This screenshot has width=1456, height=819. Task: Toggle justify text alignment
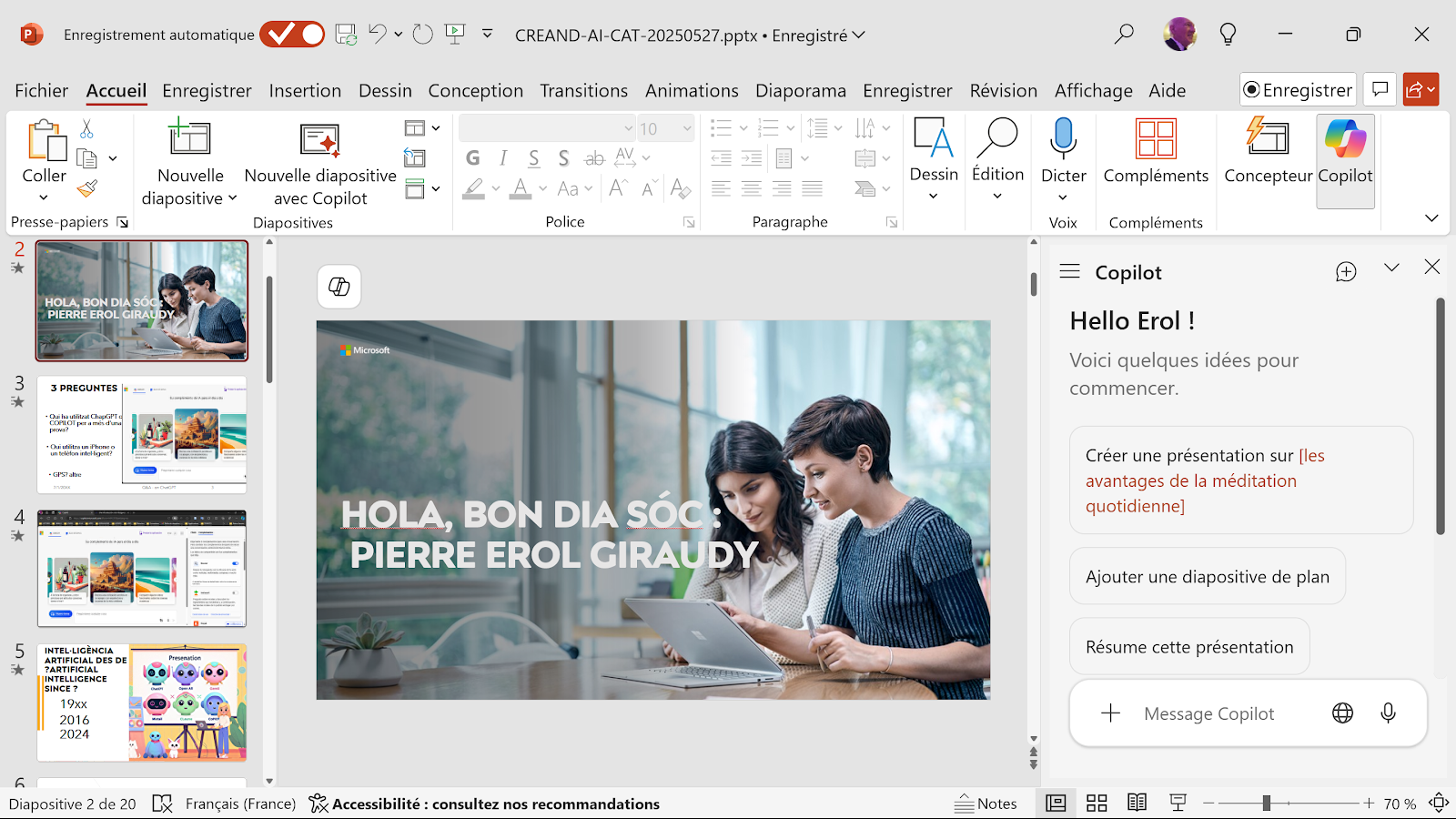click(813, 188)
